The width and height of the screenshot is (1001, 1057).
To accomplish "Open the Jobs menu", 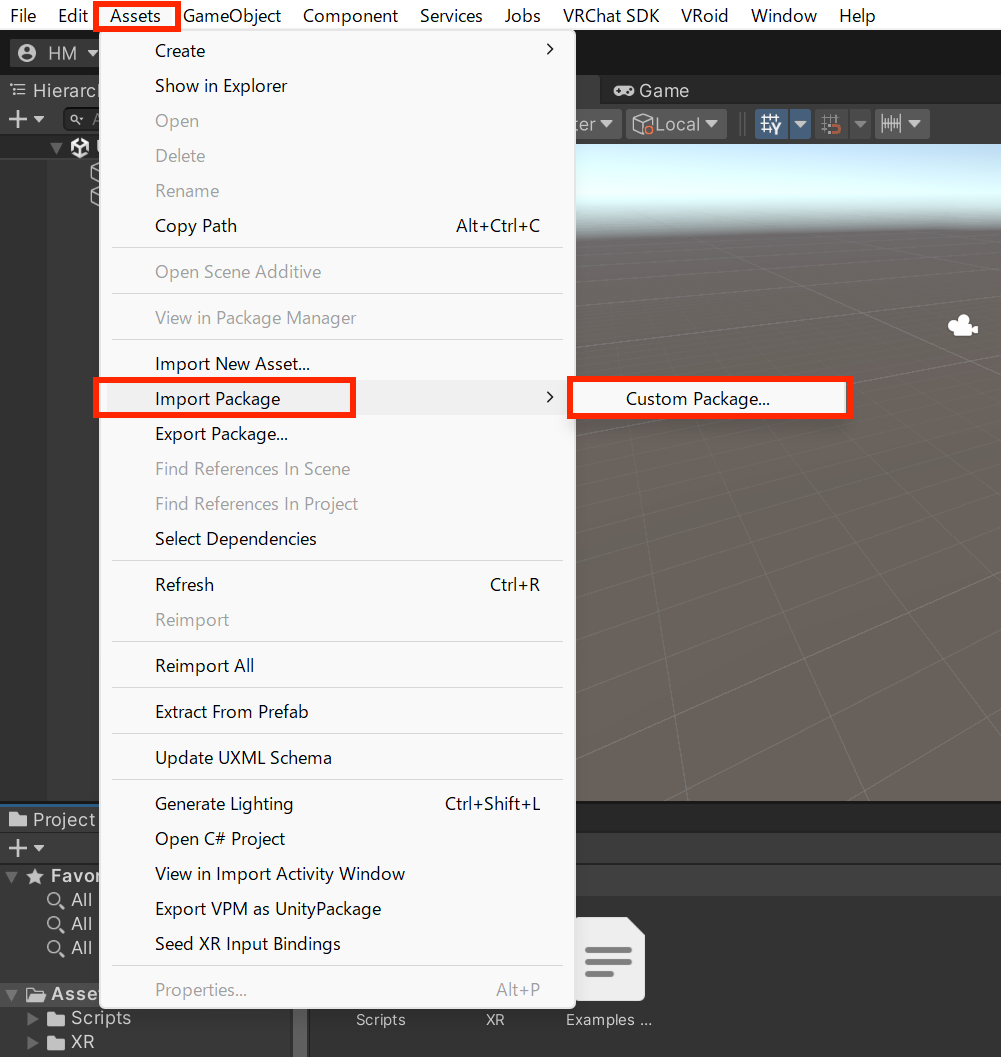I will (x=522, y=16).
